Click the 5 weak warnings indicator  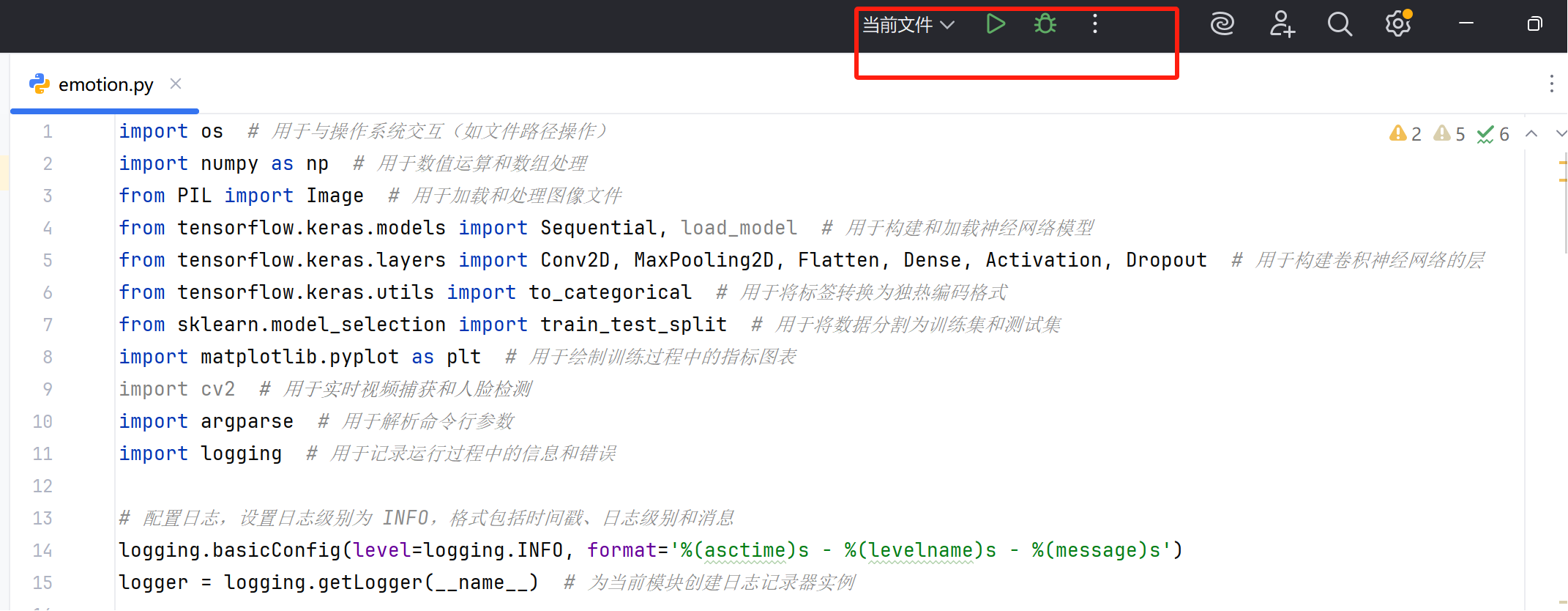coord(1449,134)
